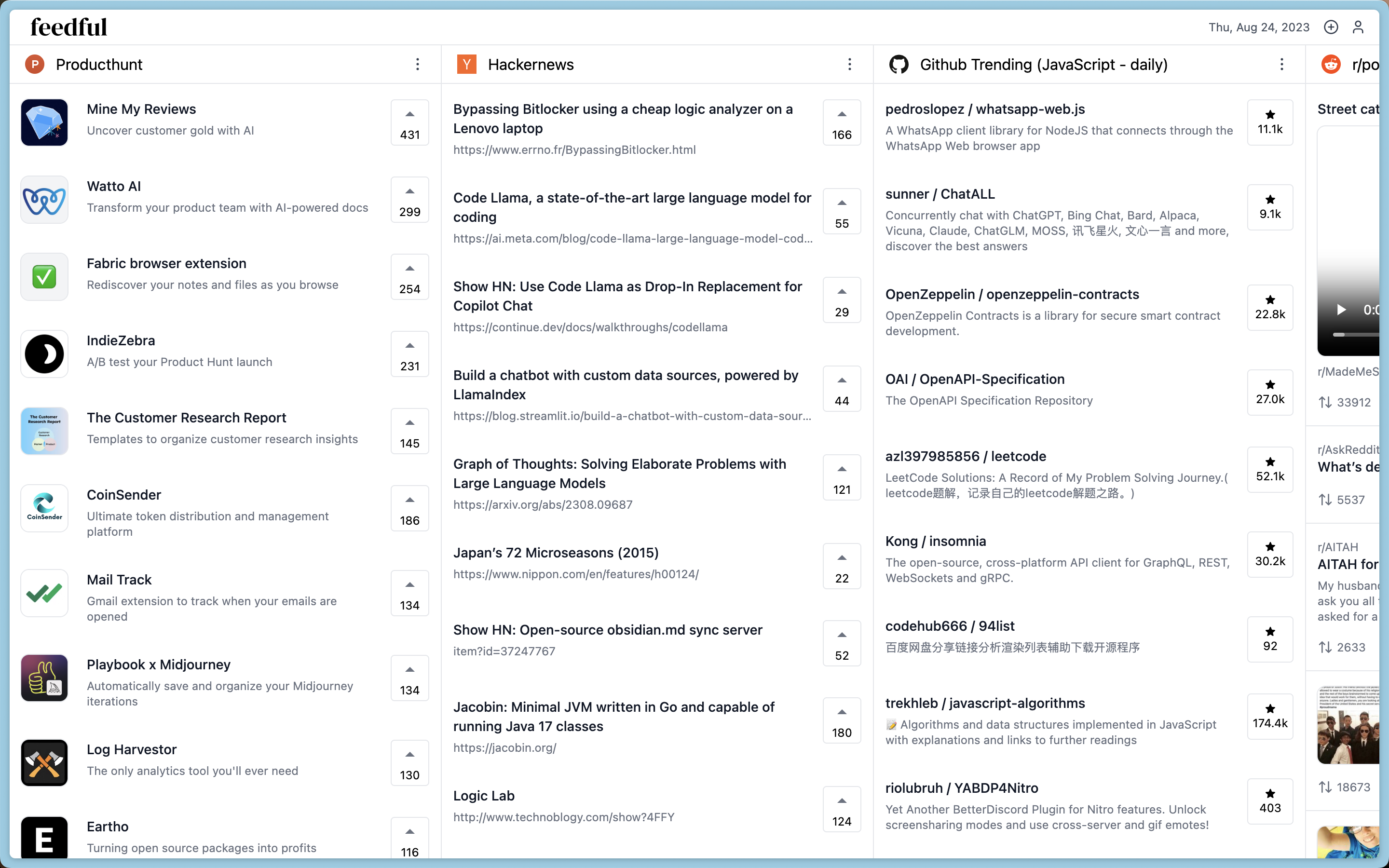Click the add feed plus-circle icon

tap(1331, 27)
